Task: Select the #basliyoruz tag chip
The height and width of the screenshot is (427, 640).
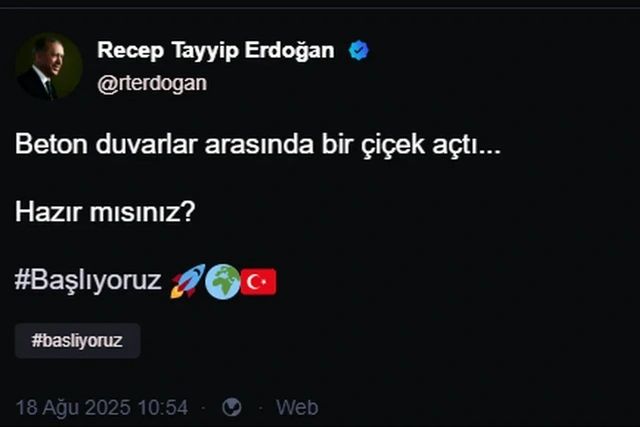Action: click(x=78, y=340)
